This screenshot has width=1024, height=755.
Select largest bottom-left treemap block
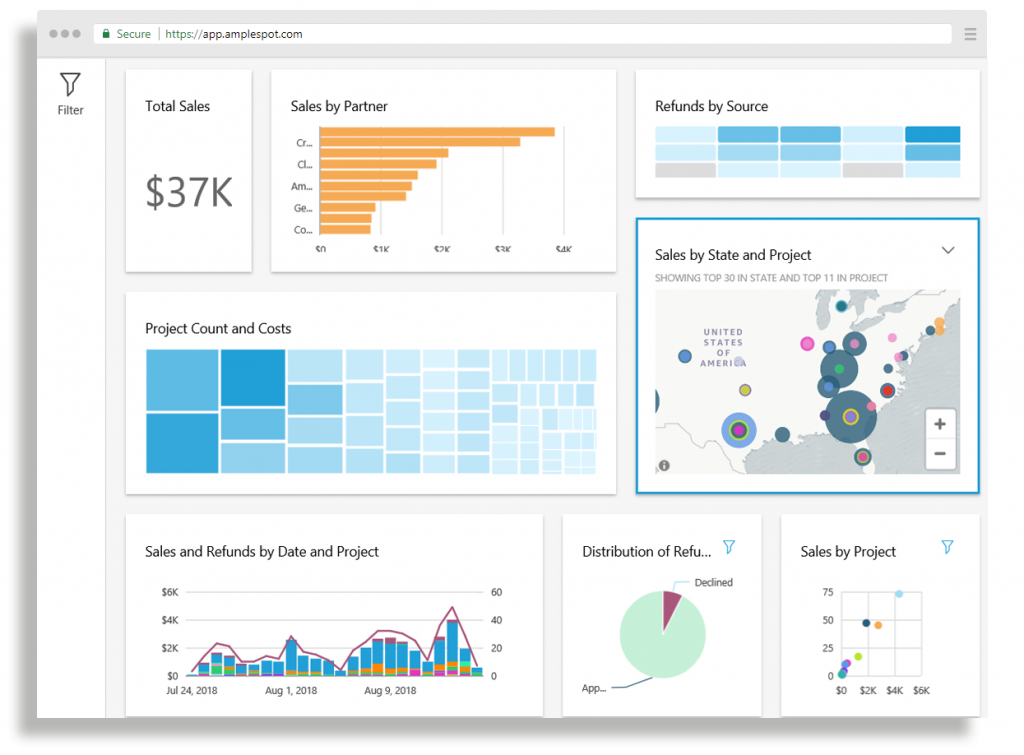click(x=182, y=442)
